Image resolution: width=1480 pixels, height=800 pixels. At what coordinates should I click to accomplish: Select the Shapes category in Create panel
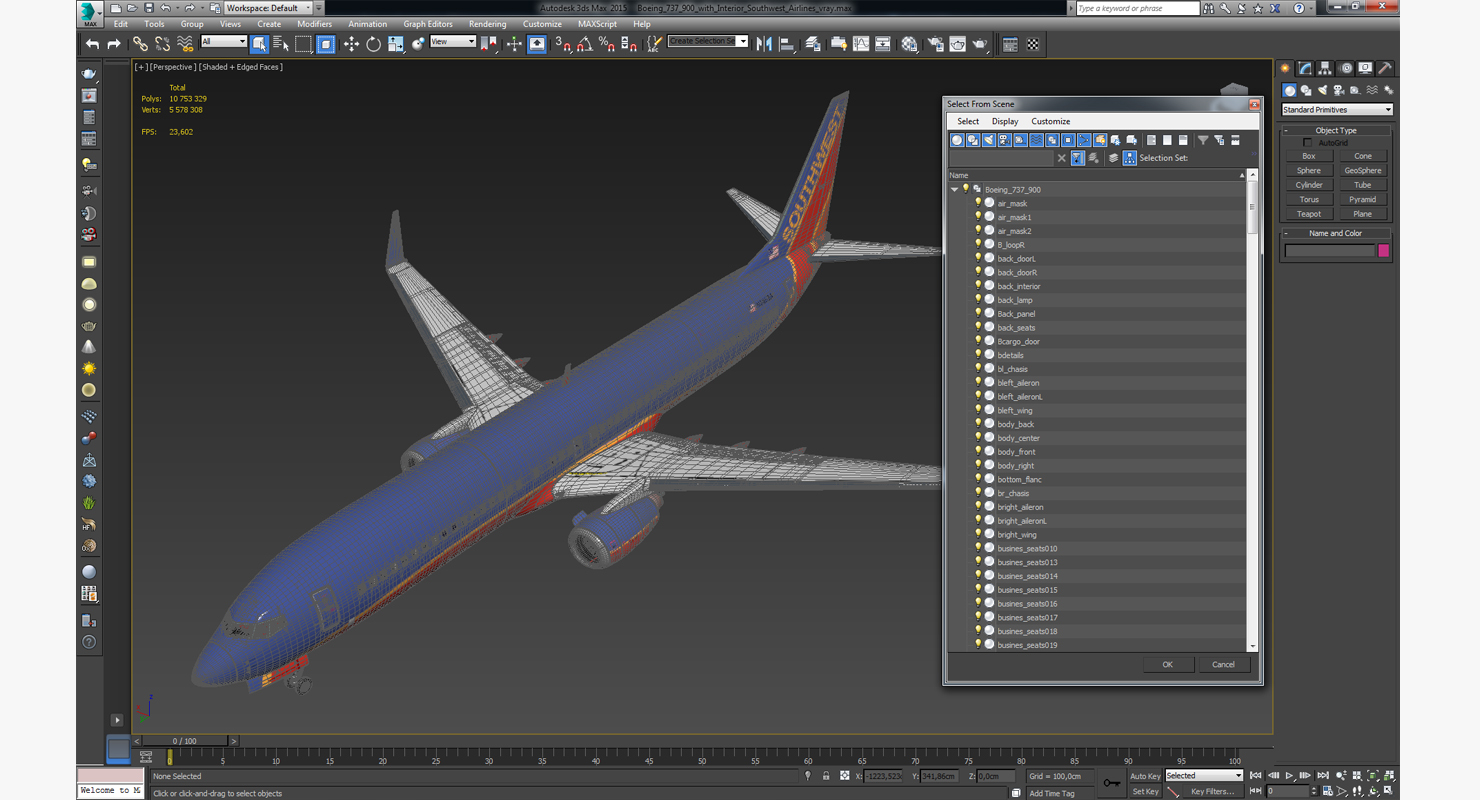[1306, 90]
